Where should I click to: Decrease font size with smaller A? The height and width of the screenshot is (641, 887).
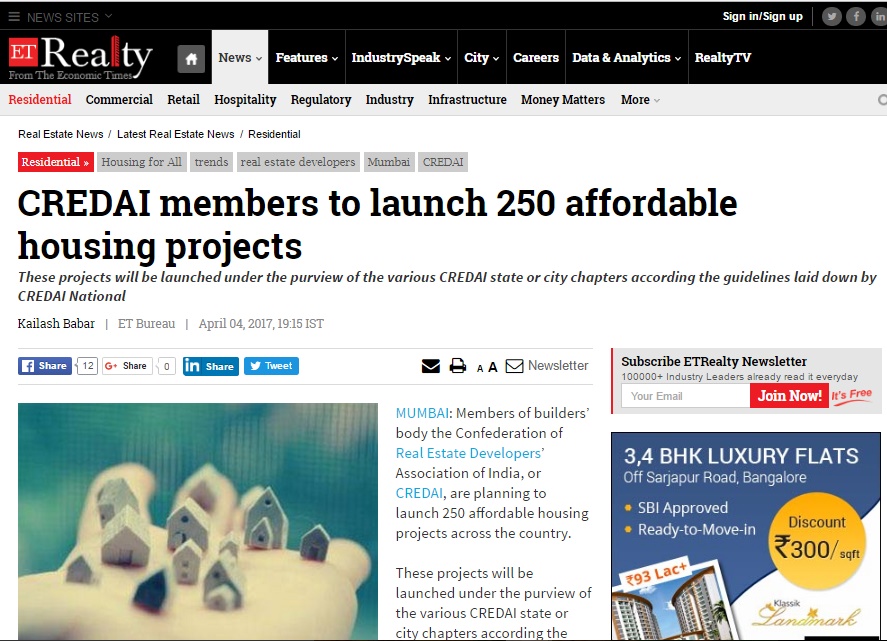[480, 368]
